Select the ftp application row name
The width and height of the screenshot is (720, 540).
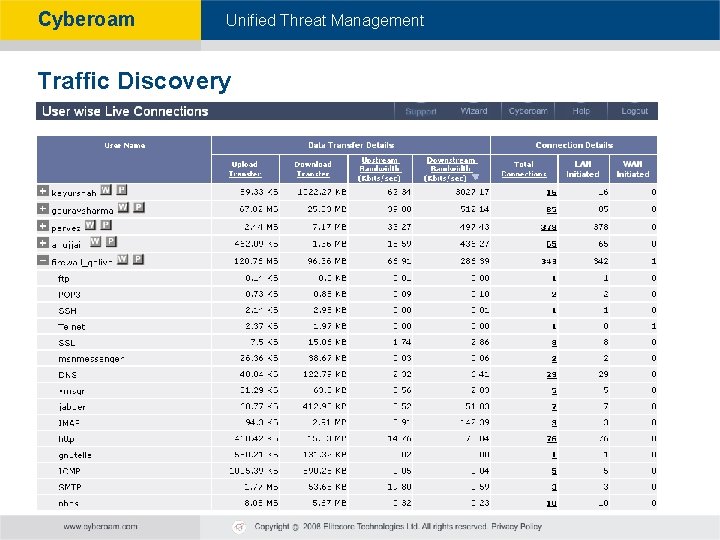(x=63, y=278)
